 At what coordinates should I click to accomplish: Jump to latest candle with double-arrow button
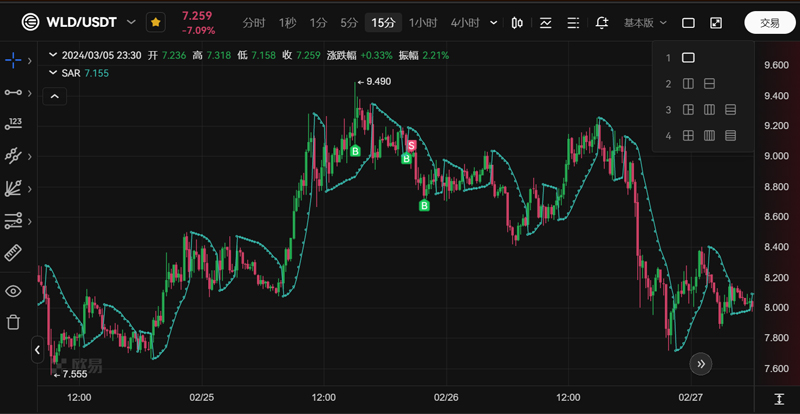pyautogui.click(x=702, y=364)
